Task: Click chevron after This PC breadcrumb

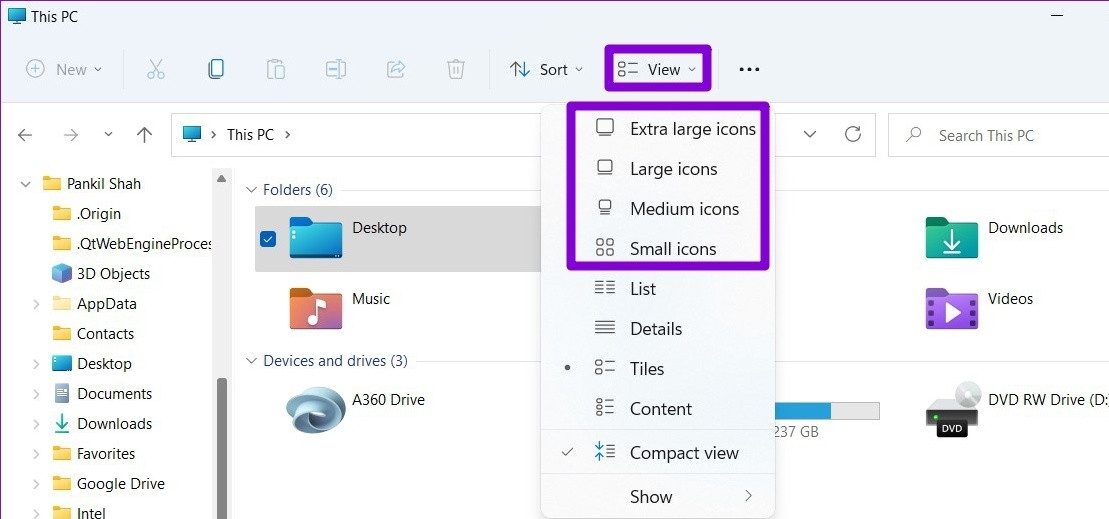Action: (x=287, y=134)
